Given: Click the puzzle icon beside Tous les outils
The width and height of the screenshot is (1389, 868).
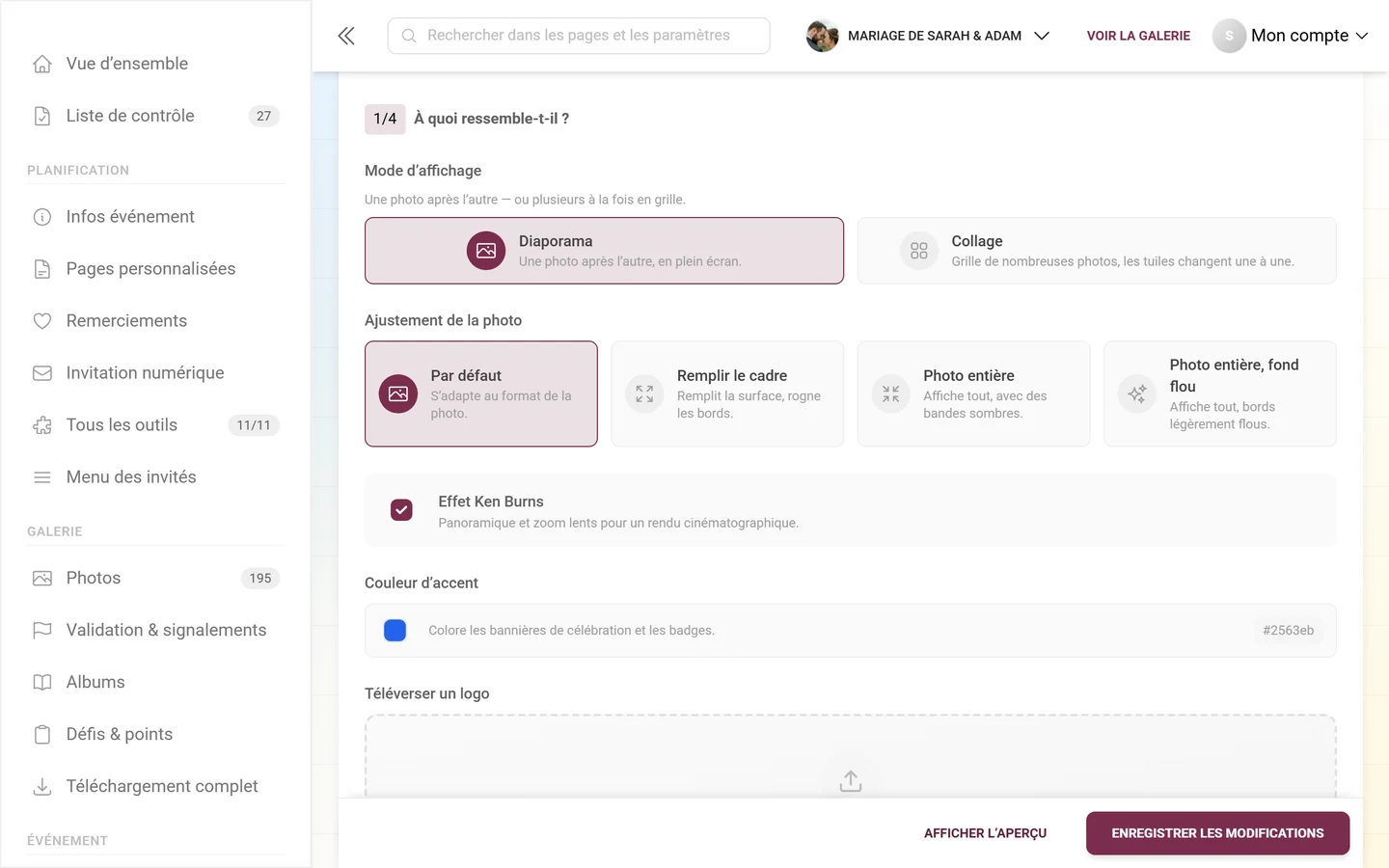Looking at the screenshot, I should point(42,425).
